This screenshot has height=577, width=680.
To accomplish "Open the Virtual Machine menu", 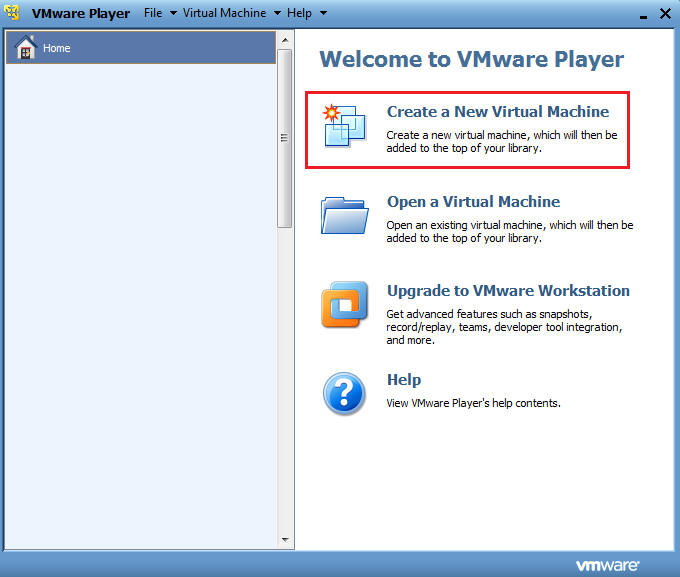I will [224, 13].
